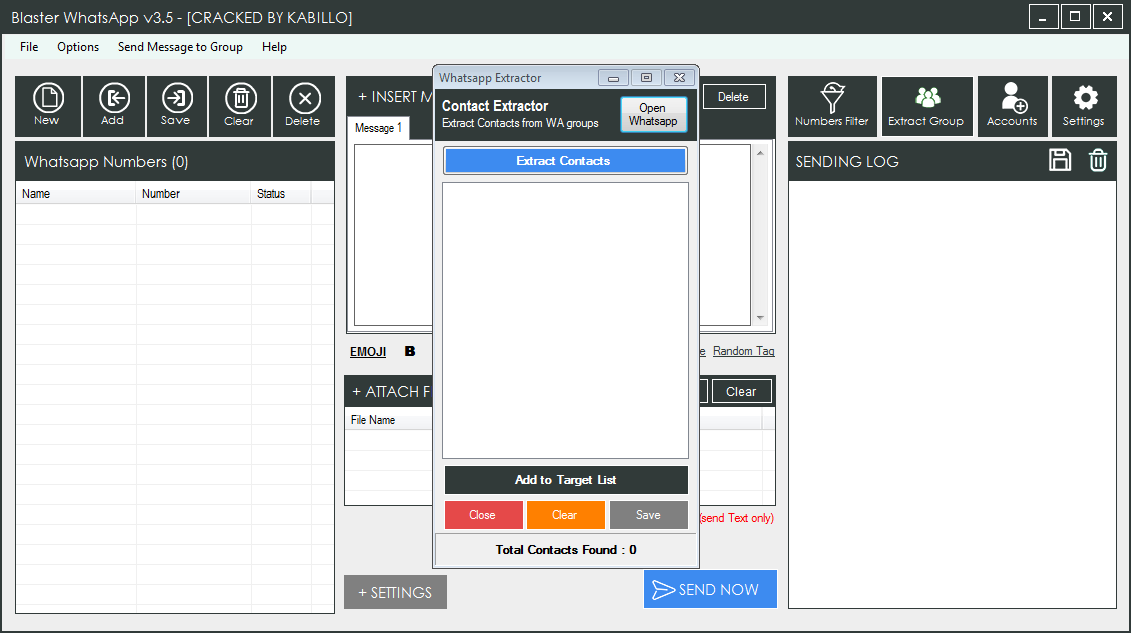Open the Extract Group tool
The height and width of the screenshot is (633, 1131).
(x=927, y=106)
